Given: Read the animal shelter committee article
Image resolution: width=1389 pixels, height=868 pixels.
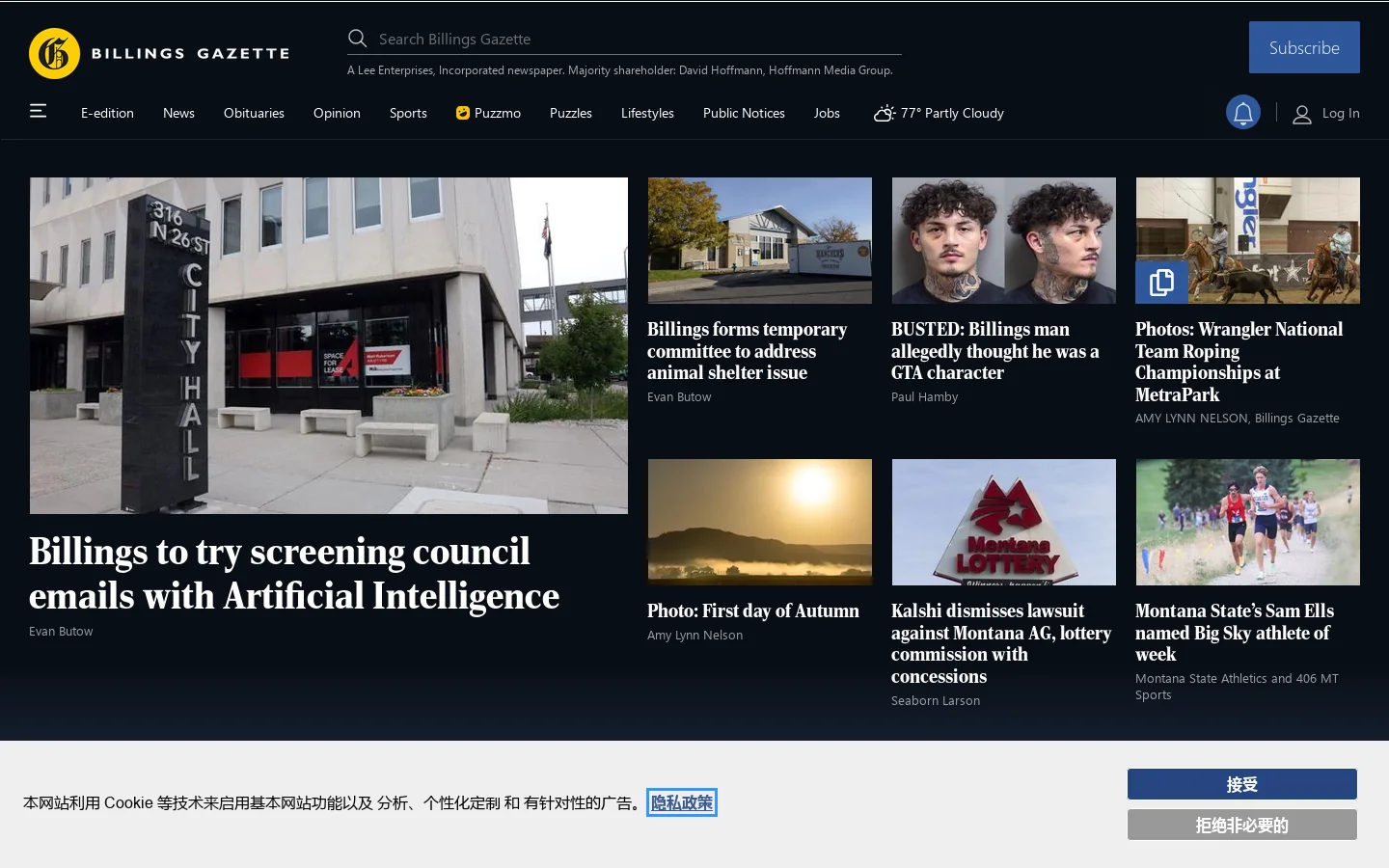Looking at the screenshot, I should point(748,351).
